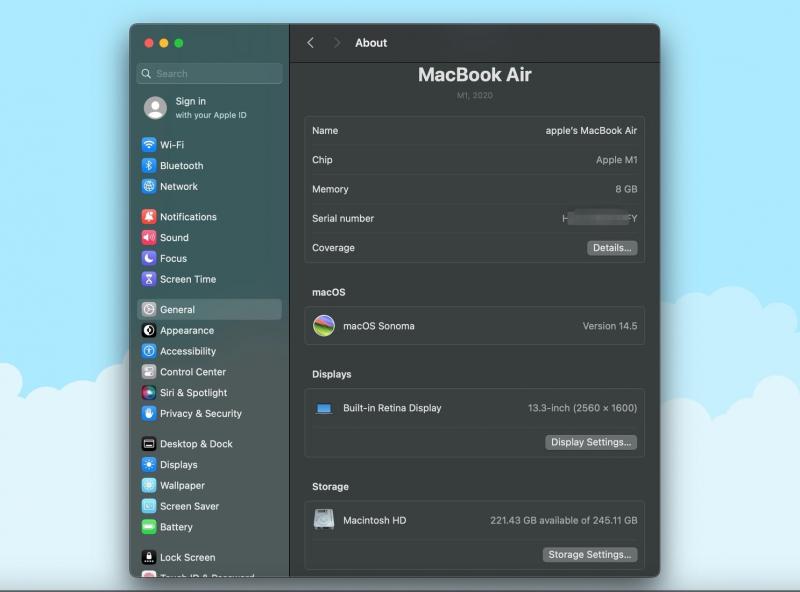Click the Privacy & Security hand icon
800x592 pixels.
[x=148, y=413]
